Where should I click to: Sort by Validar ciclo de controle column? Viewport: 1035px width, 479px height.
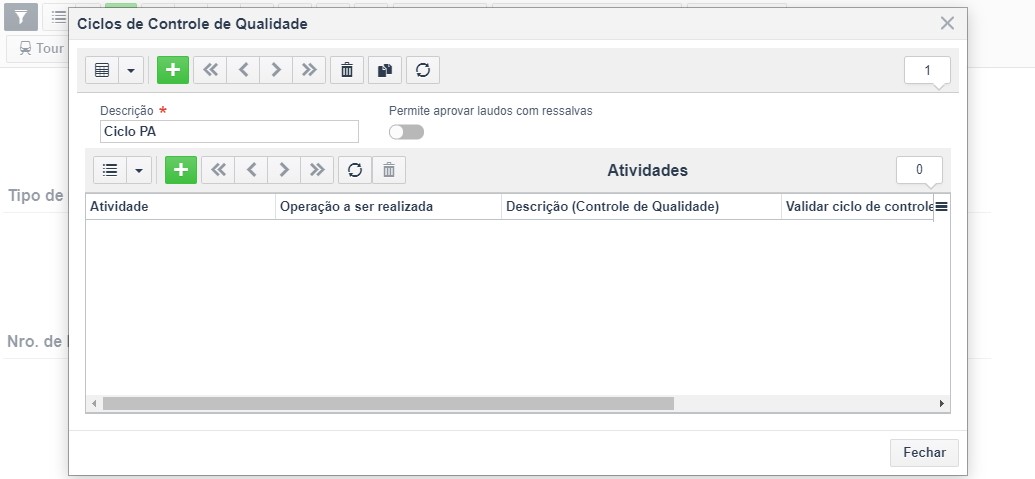(857, 207)
